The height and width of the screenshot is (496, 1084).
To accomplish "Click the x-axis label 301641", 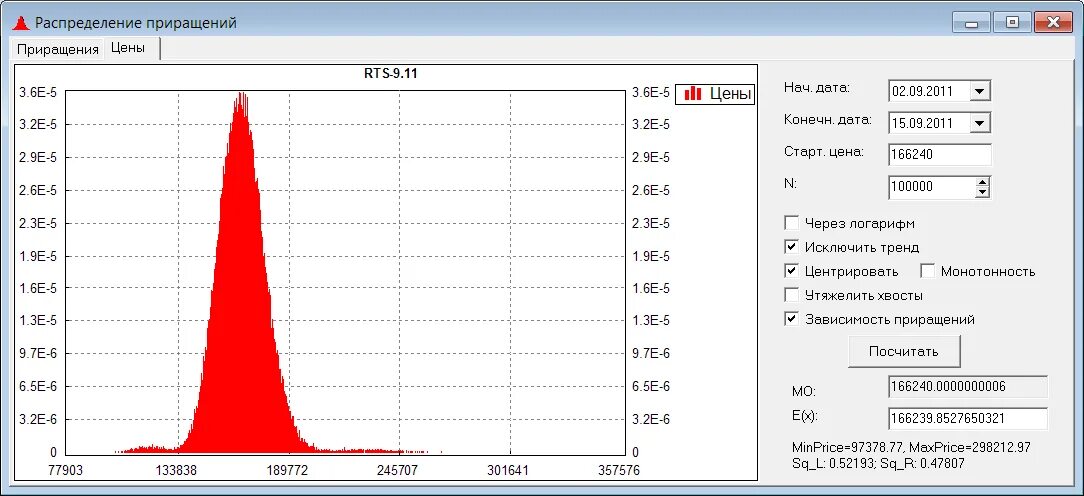I will (510, 471).
